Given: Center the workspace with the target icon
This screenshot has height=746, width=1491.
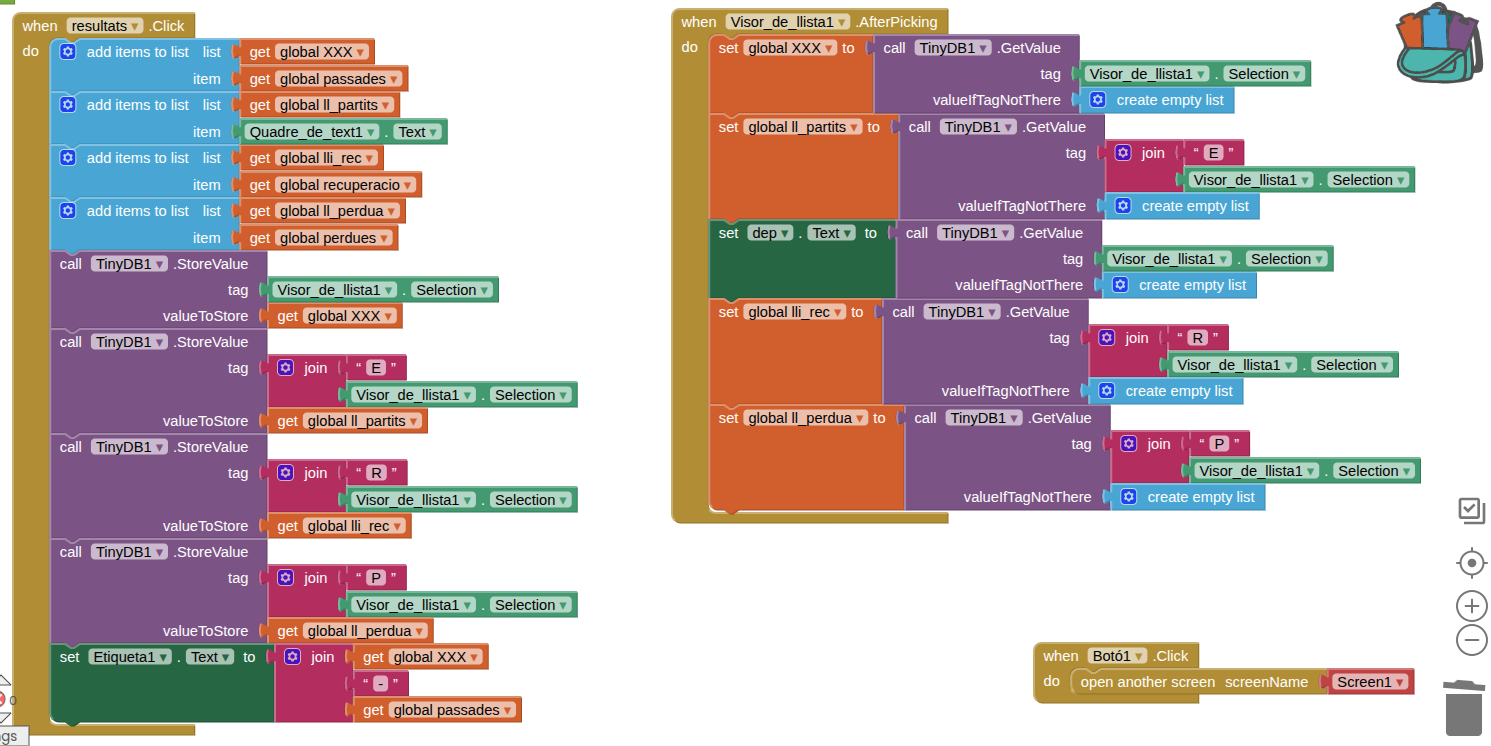Looking at the screenshot, I should click(1471, 563).
